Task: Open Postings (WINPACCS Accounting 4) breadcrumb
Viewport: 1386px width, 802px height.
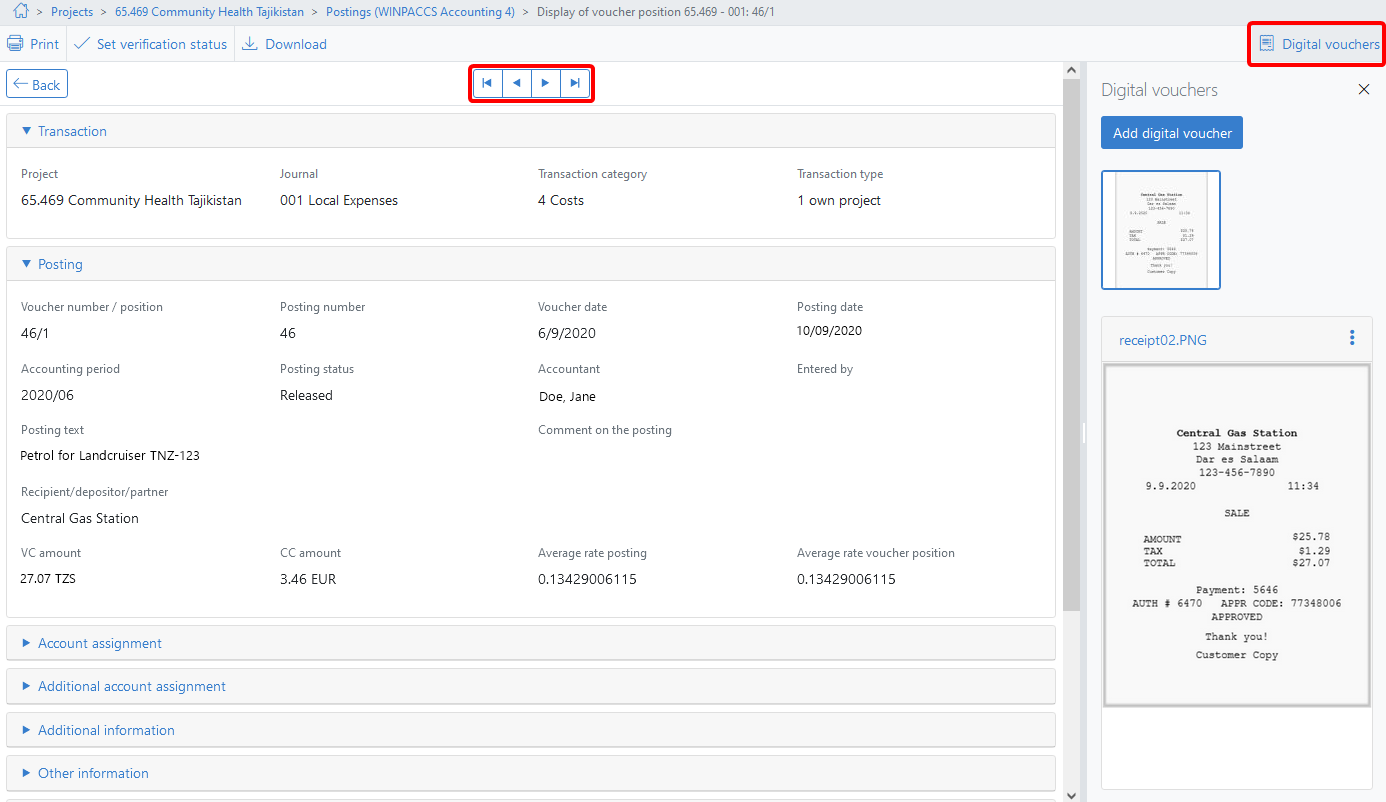Action: click(x=420, y=12)
